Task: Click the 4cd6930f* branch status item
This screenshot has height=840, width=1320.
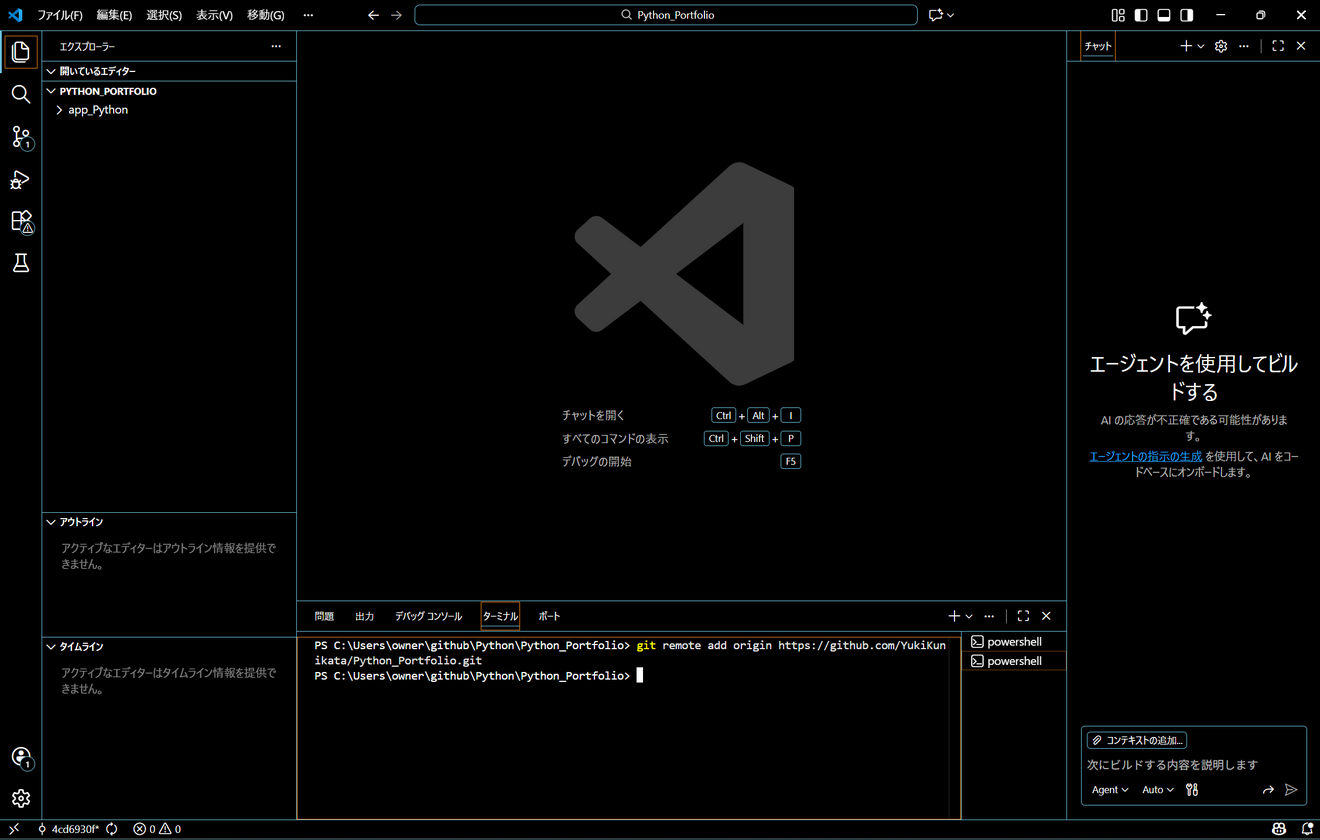Action: (x=68, y=829)
